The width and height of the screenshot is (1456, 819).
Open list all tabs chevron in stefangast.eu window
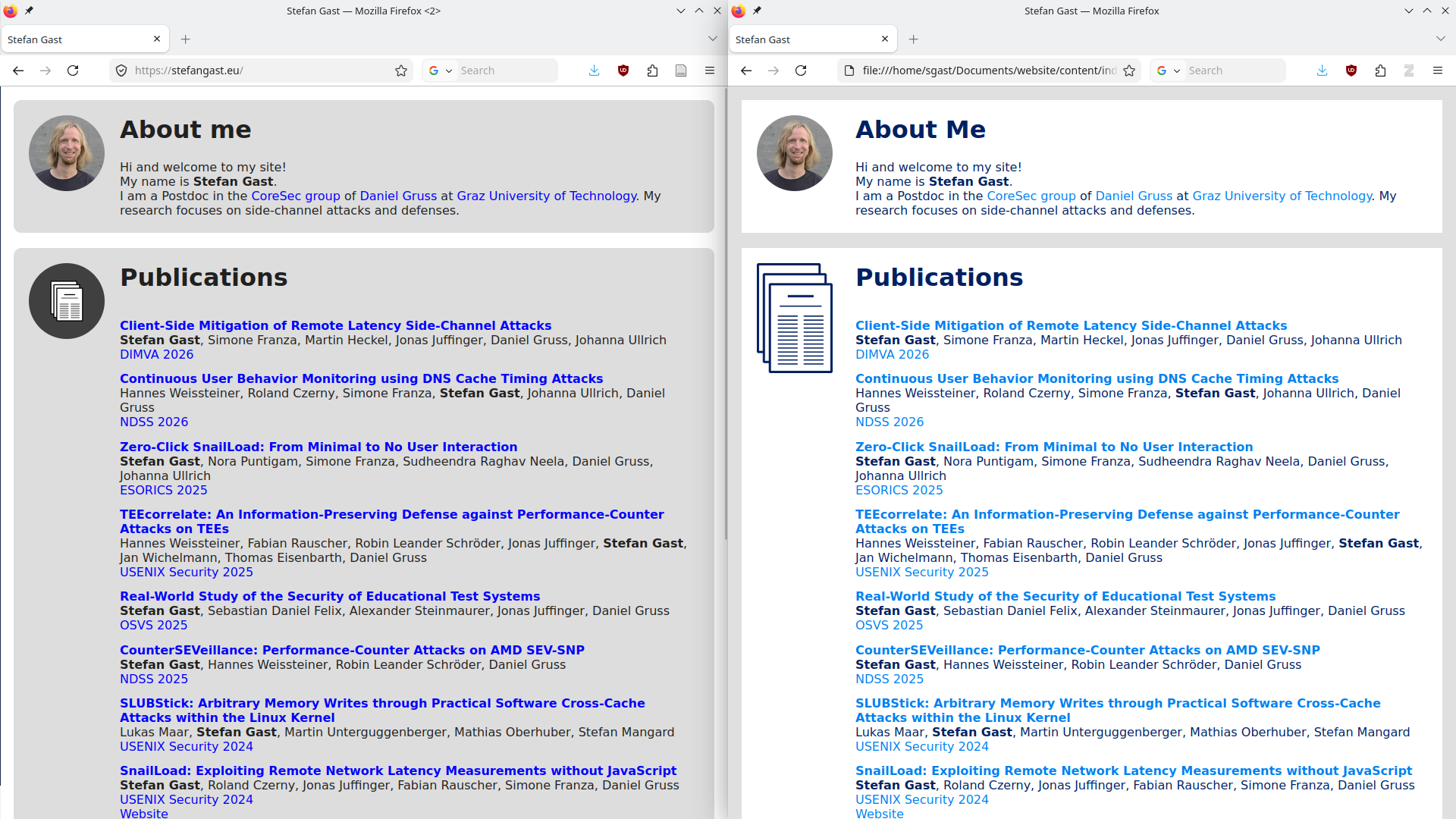coord(713,39)
